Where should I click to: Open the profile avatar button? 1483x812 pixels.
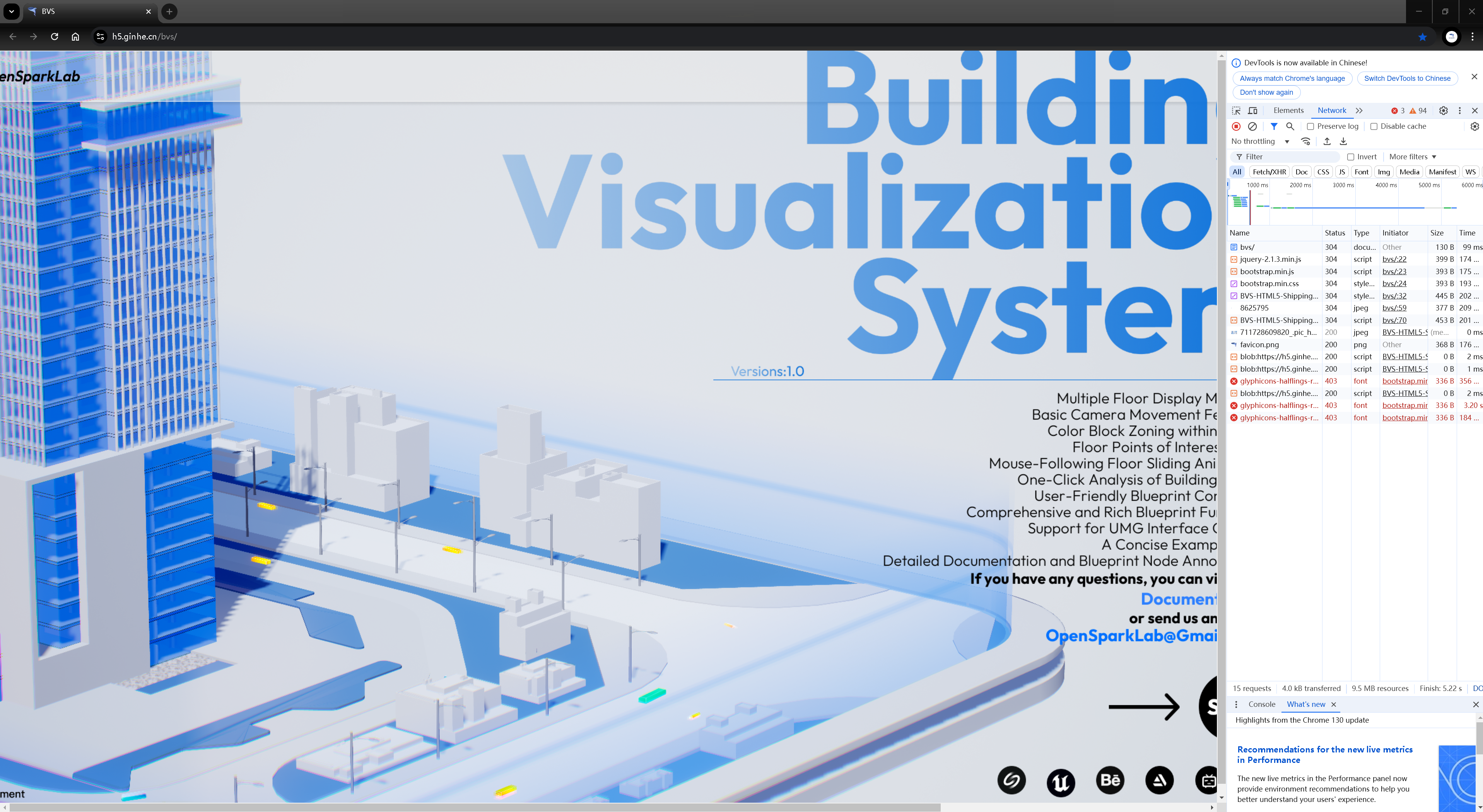(1452, 37)
